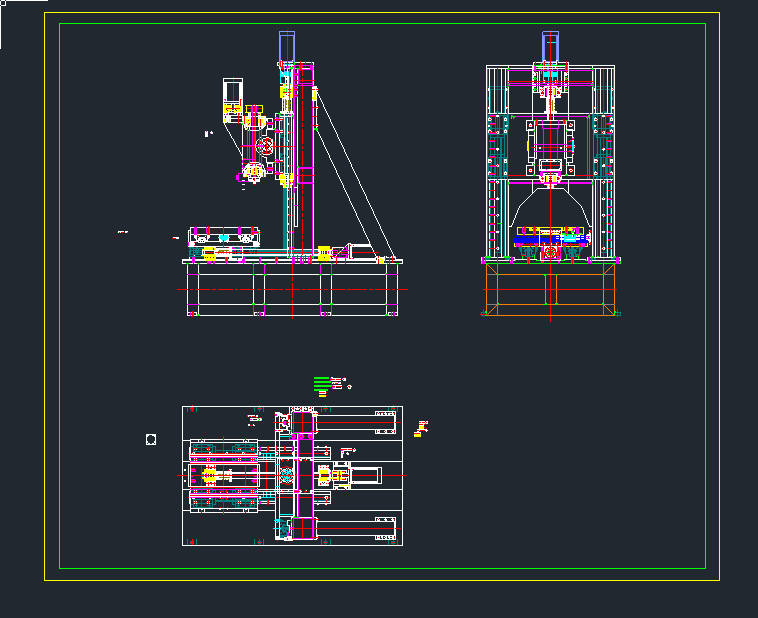This screenshot has width=758, height=618.
Task: Click the green stacked bars above plan view
Action: tap(321, 383)
